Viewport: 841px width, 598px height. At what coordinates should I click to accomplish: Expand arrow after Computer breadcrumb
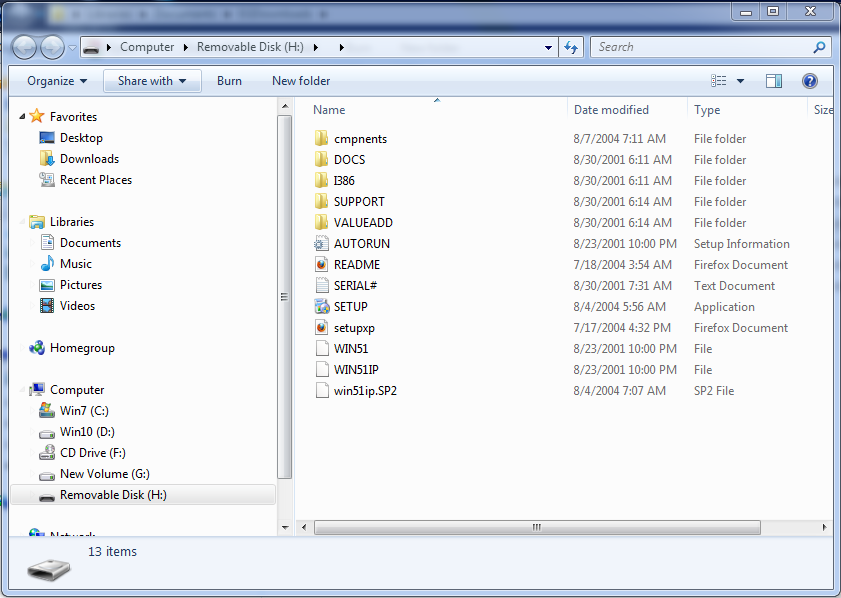point(186,47)
